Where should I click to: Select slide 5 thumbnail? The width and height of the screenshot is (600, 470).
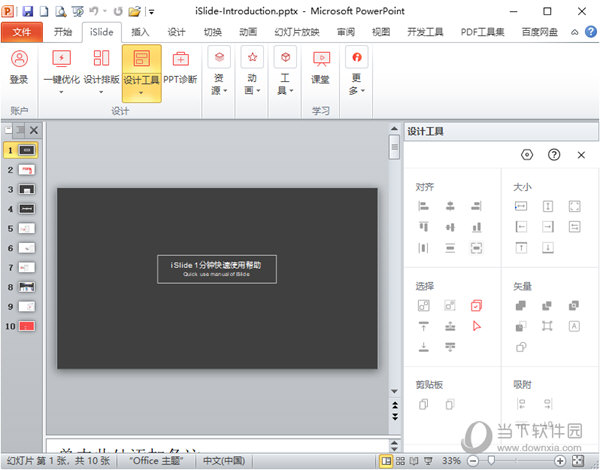click(27, 228)
